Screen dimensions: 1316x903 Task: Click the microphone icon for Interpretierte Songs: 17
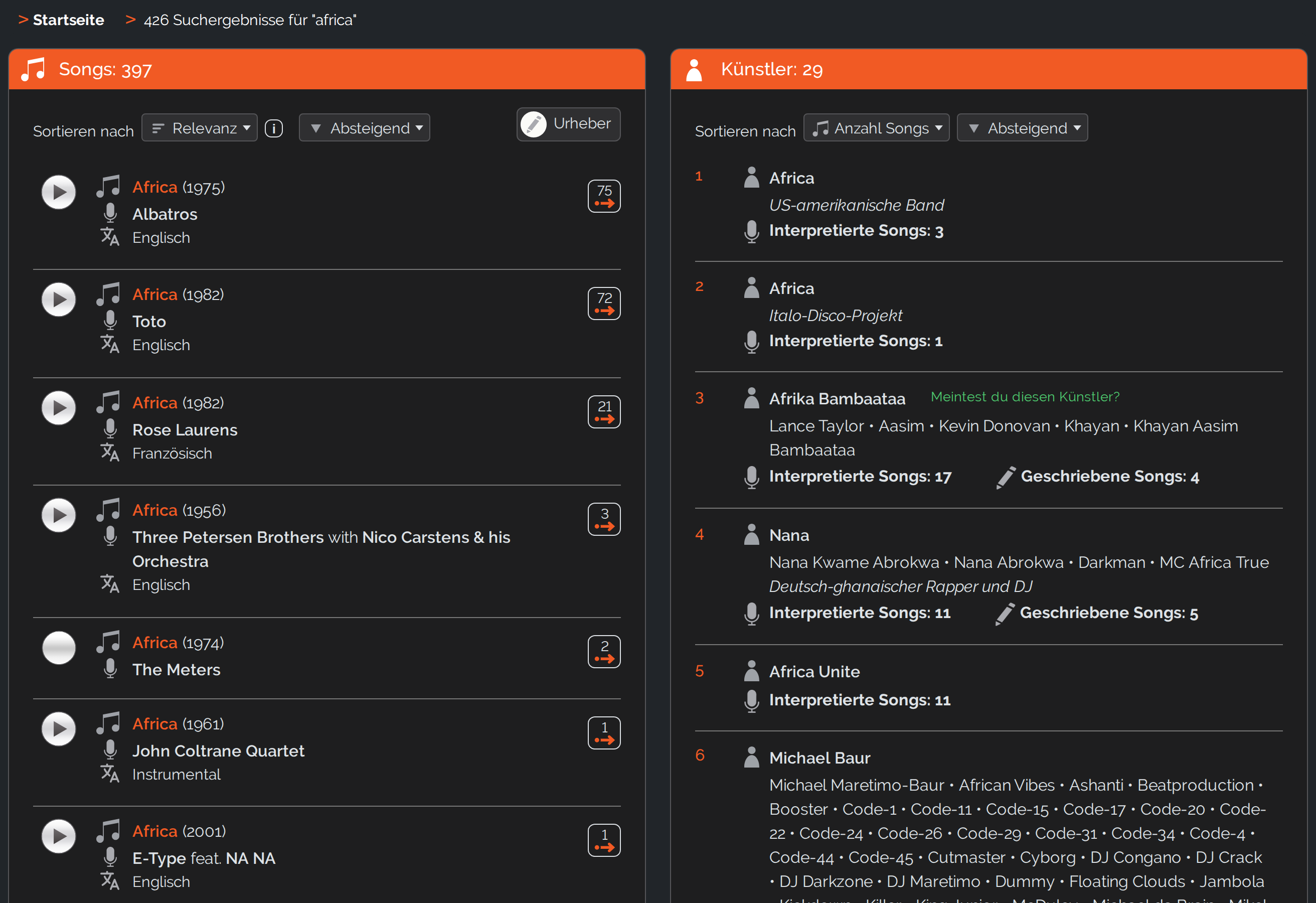(751, 477)
